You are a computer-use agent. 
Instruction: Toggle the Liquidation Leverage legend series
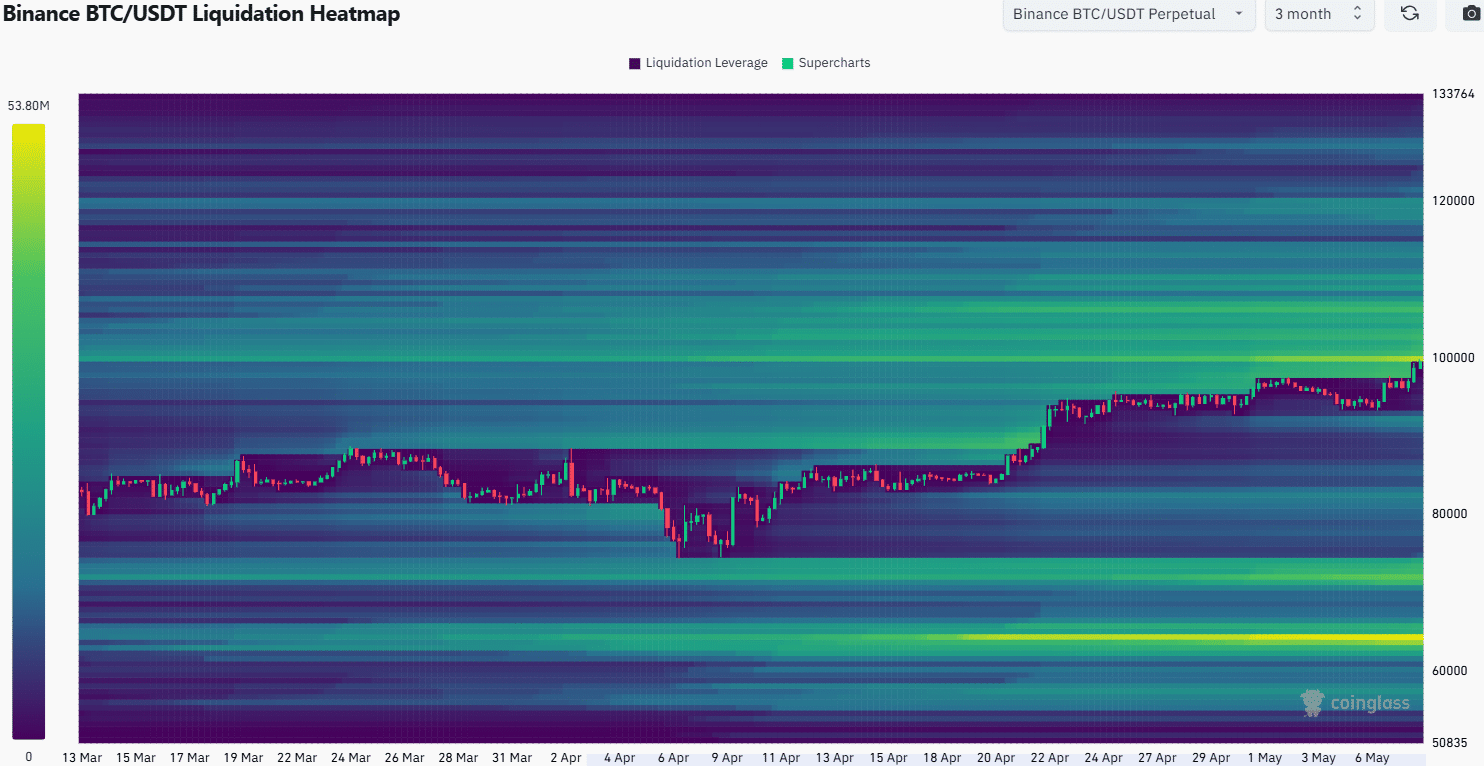(x=698, y=63)
